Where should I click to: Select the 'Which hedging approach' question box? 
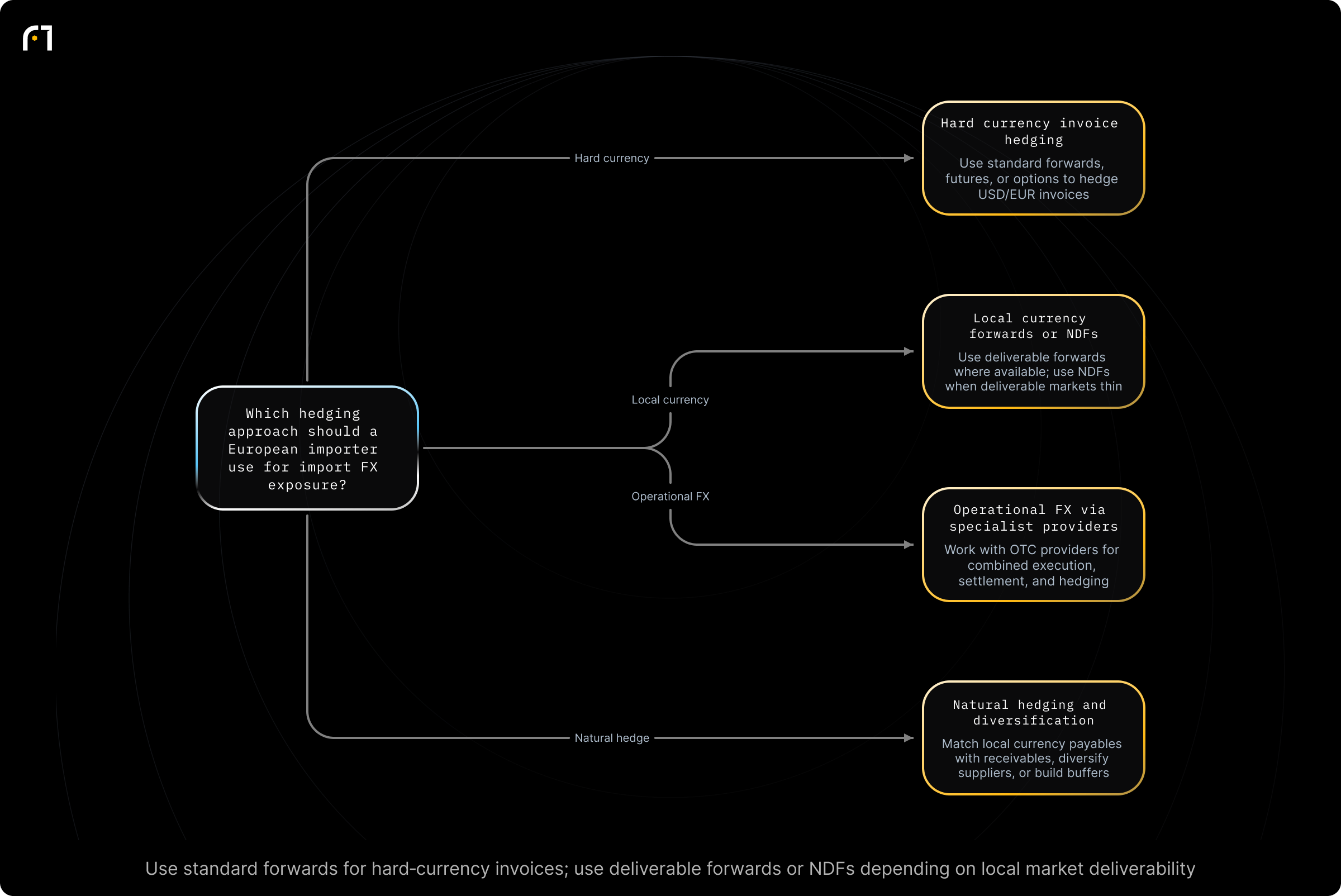[307, 448]
